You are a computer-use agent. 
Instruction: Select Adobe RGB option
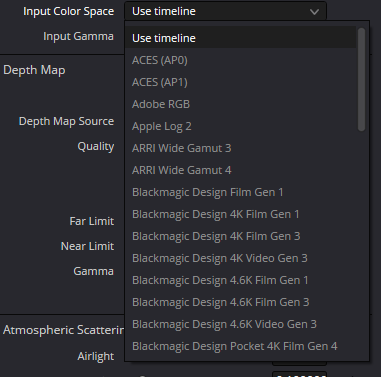click(241, 104)
